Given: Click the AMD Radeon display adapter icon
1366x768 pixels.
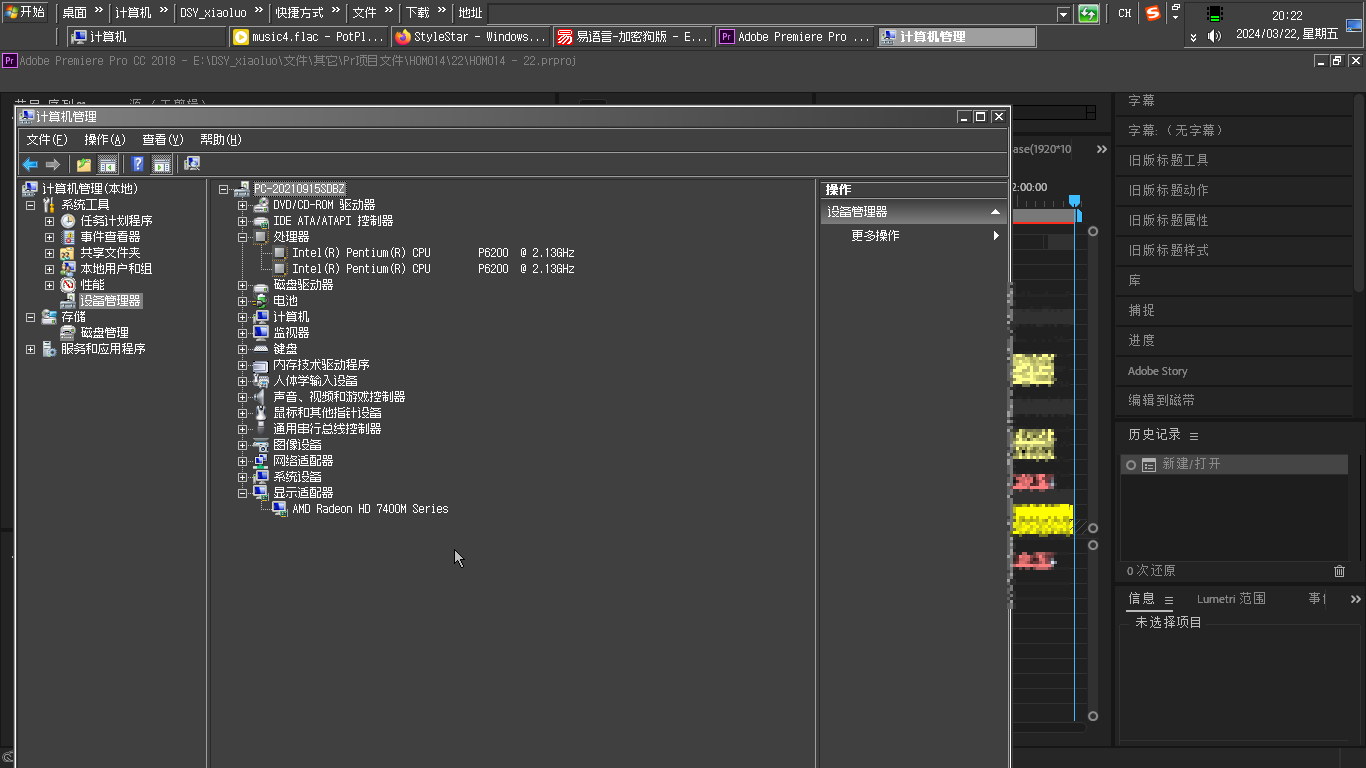Looking at the screenshot, I should [280, 509].
